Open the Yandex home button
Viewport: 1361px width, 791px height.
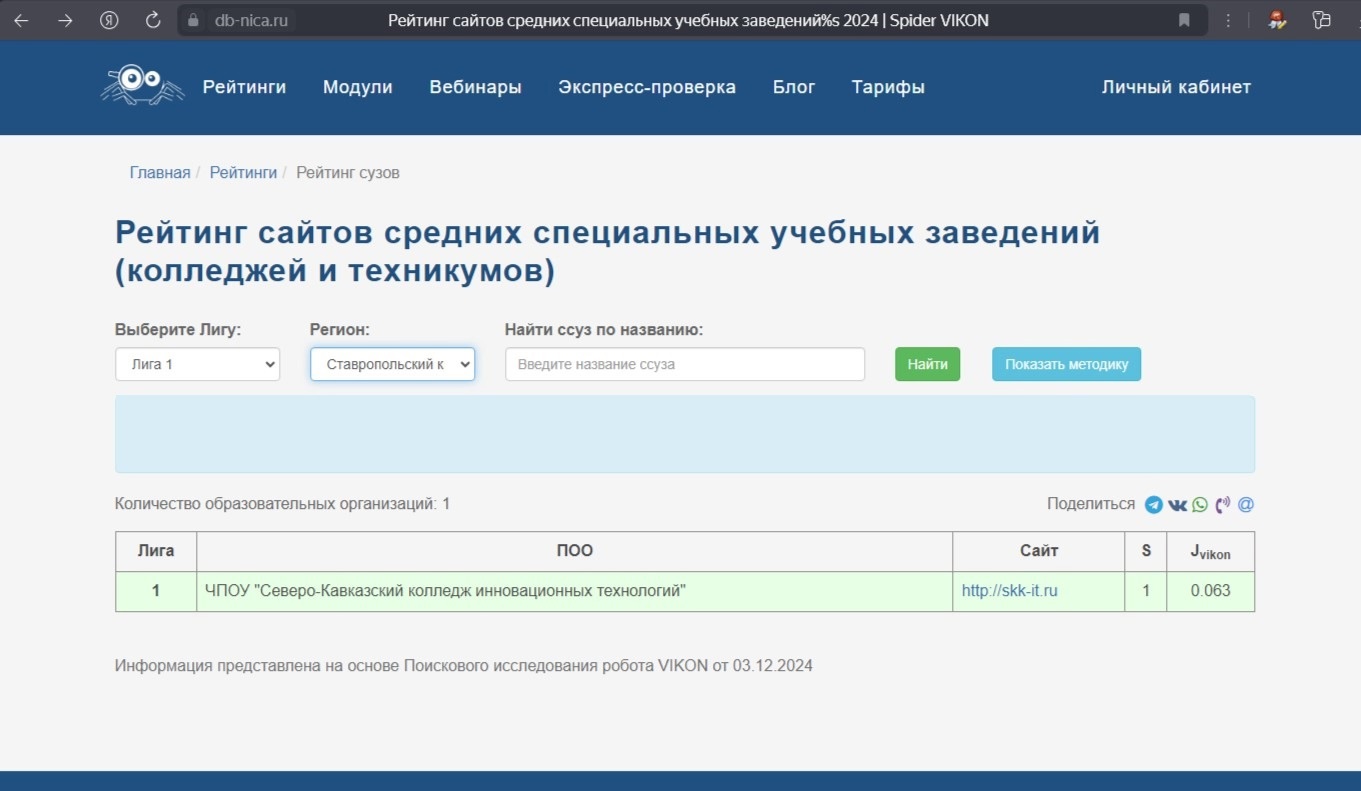109,20
